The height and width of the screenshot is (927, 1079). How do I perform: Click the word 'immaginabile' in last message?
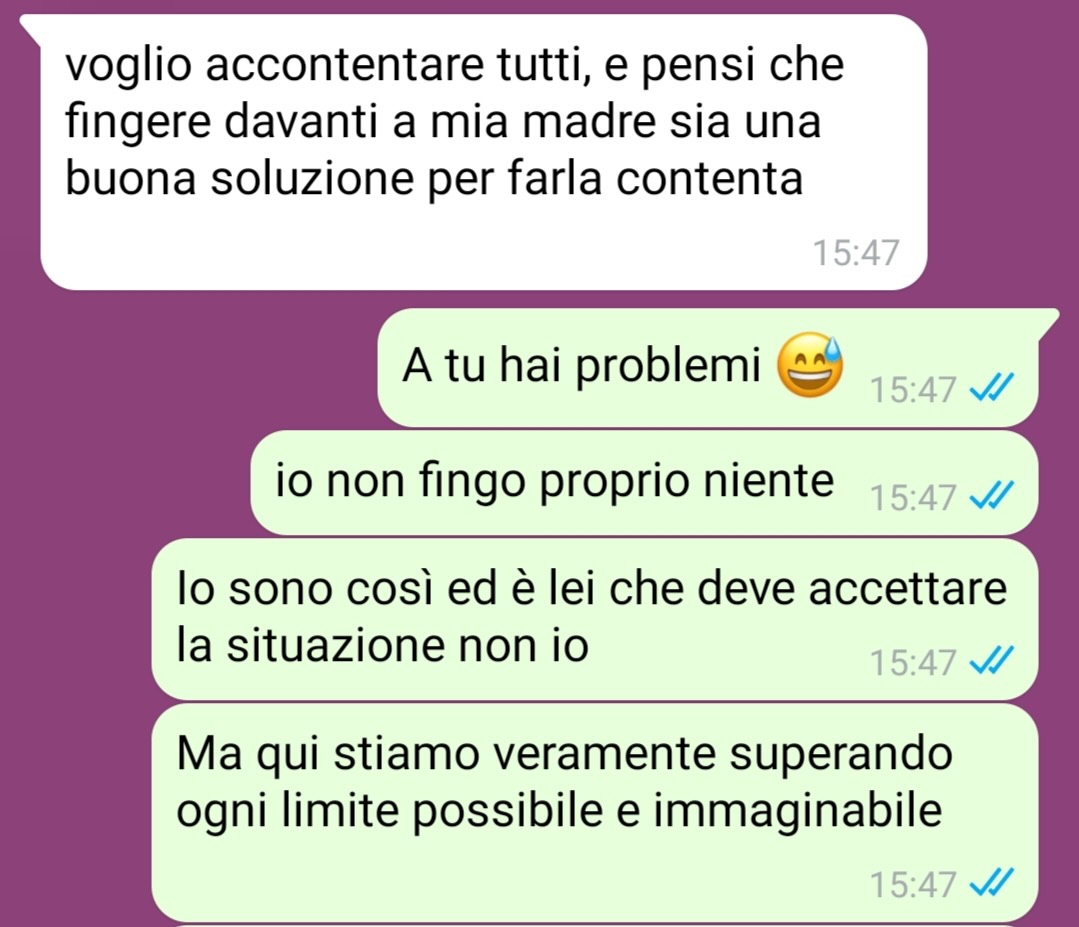click(x=797, y=812)
